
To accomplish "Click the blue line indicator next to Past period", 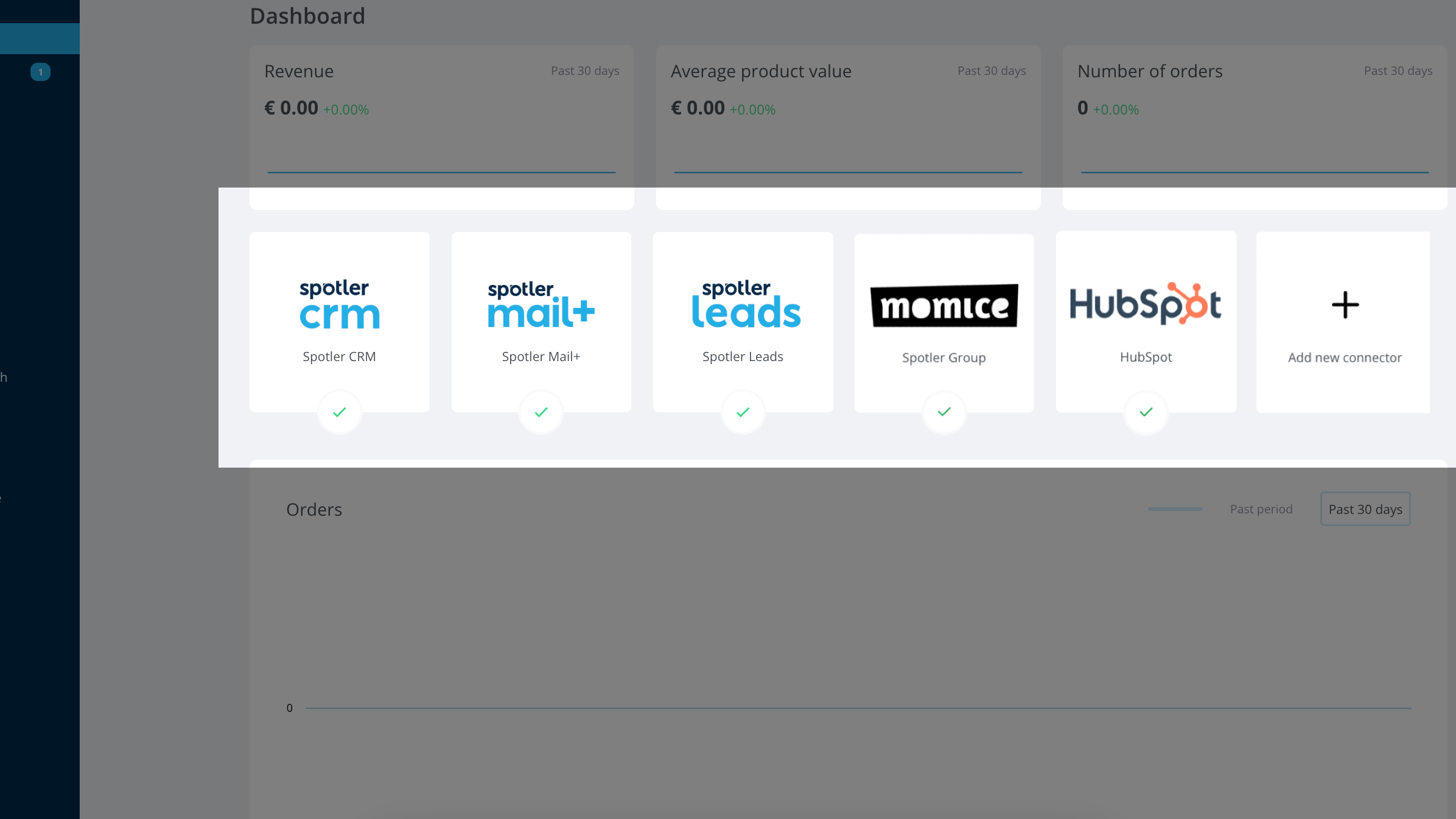I will (1174, 509).
